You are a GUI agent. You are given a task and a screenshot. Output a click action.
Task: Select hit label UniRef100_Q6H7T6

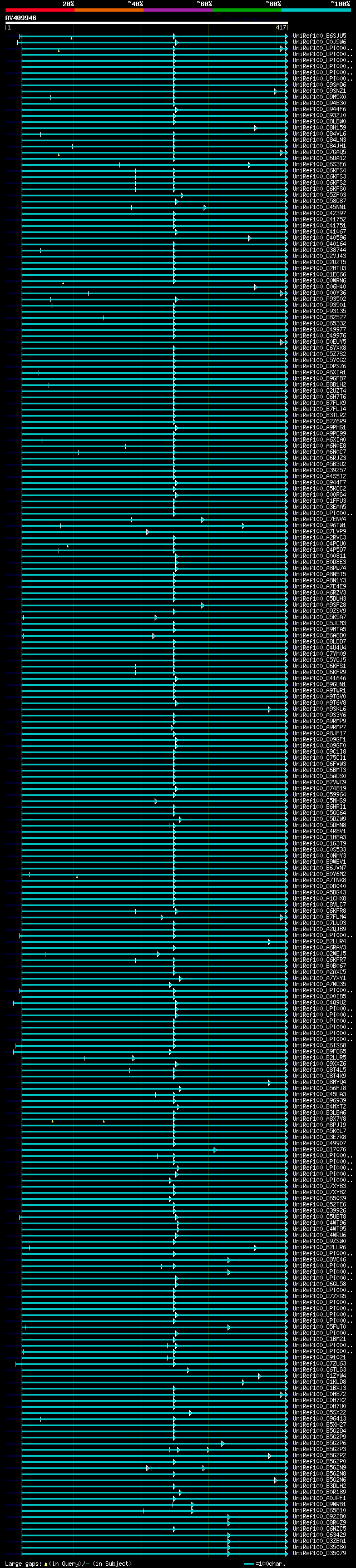319,397
